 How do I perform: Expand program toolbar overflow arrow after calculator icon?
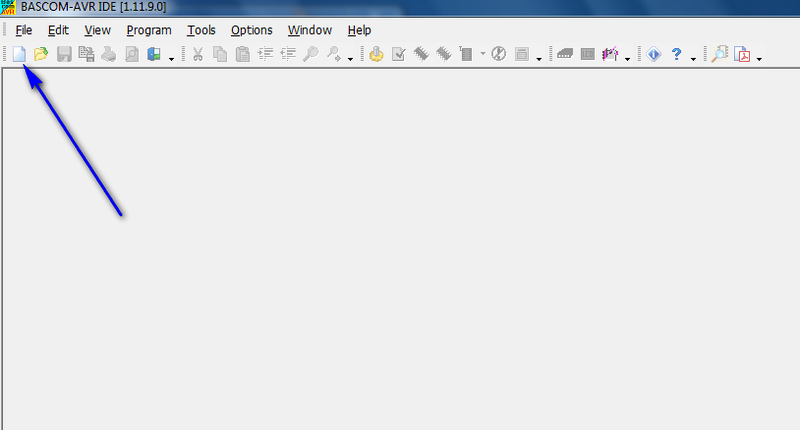pyautogui.click(x=539, y=59)
